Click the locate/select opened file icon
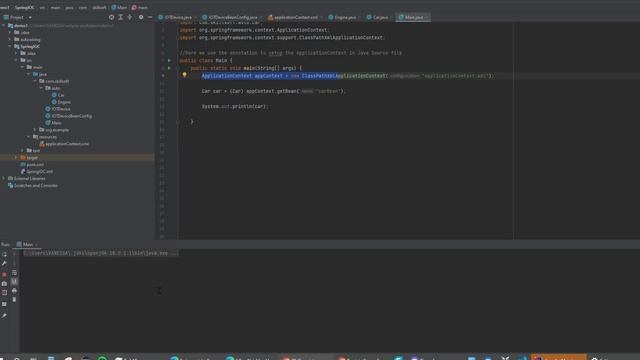This screenshot has height=360, width=640. [x=111, y=17]
